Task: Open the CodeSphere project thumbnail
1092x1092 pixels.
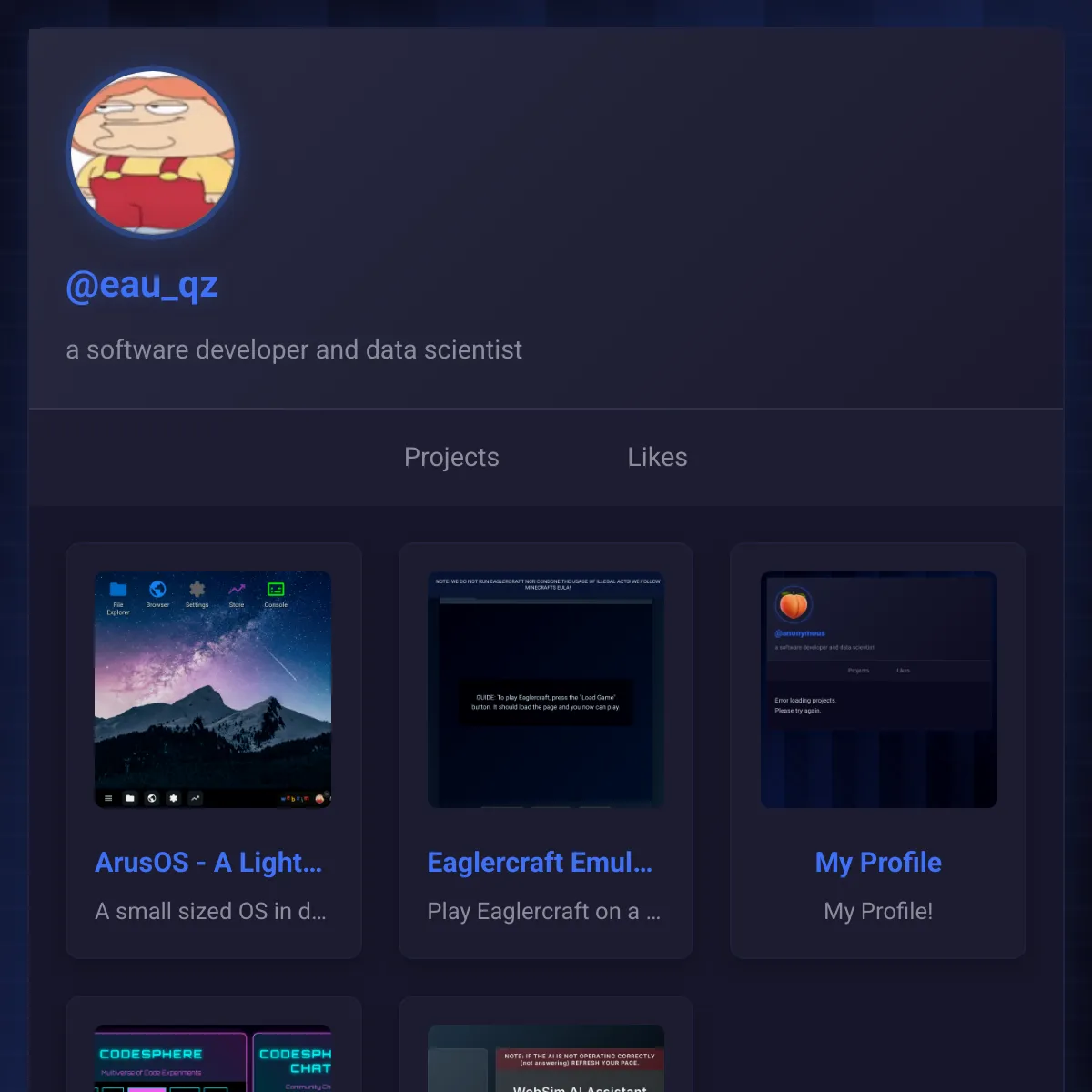Action: (213, 1058)
